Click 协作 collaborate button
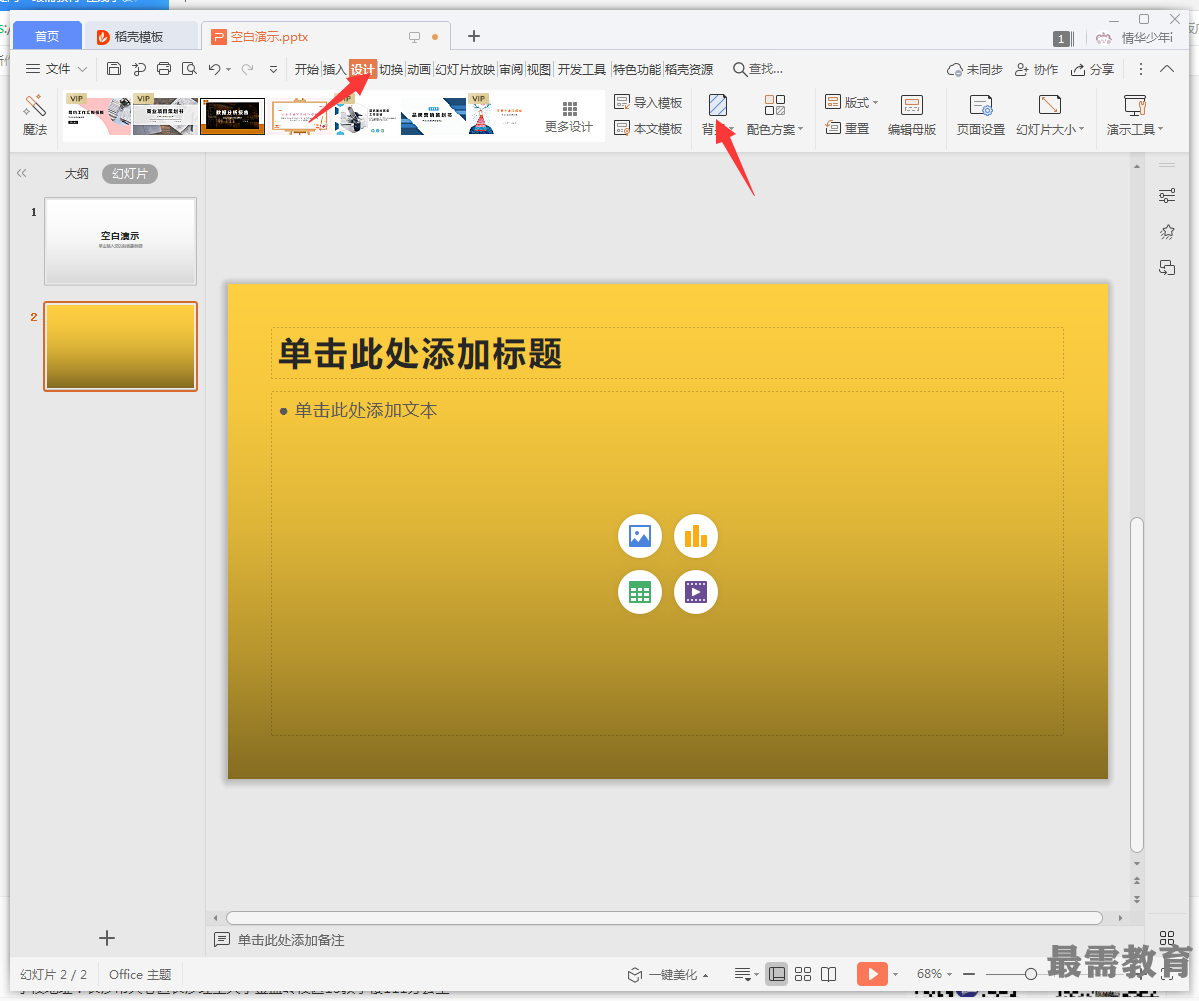Image resolution: width=1199 pixels, height=1001 pixels. pos(1037,70)
